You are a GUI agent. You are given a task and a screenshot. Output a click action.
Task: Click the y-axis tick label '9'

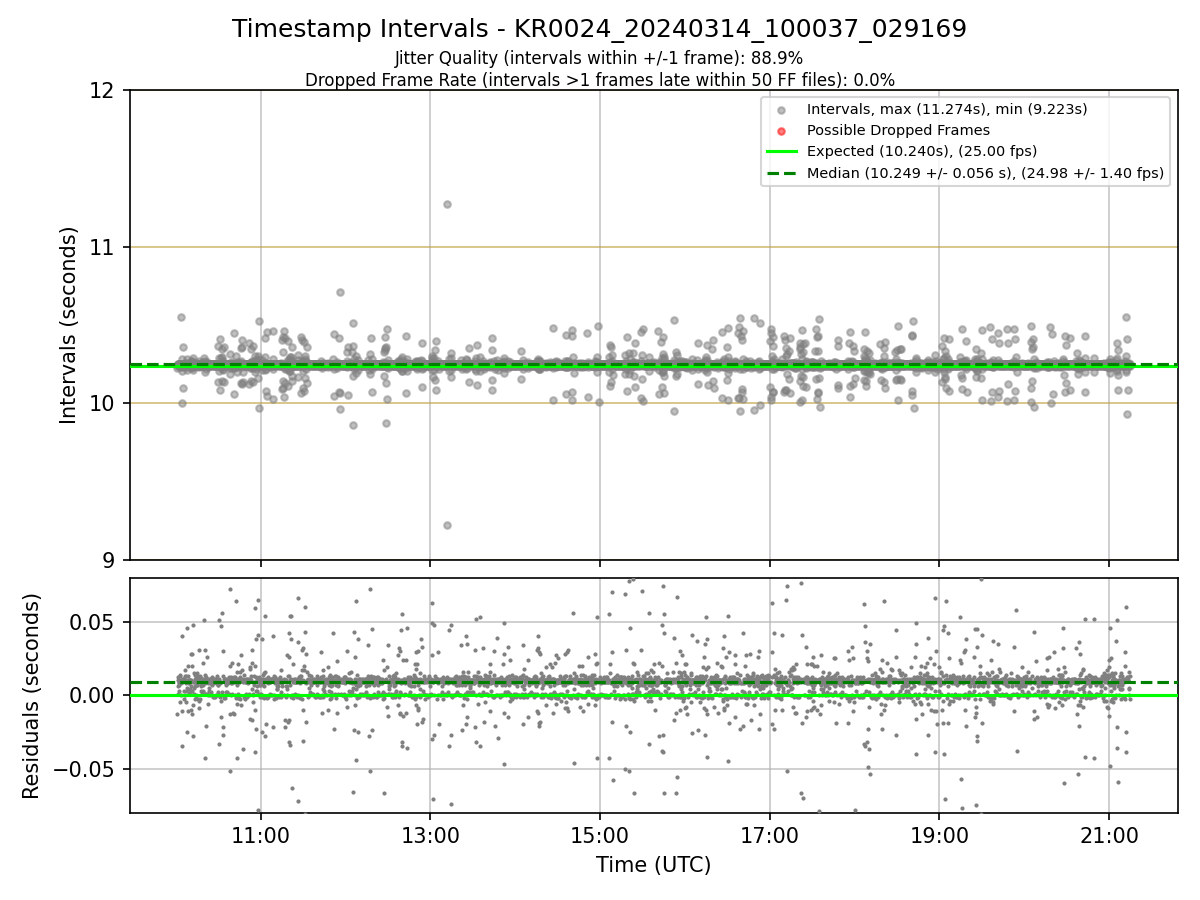pos(110,560)
